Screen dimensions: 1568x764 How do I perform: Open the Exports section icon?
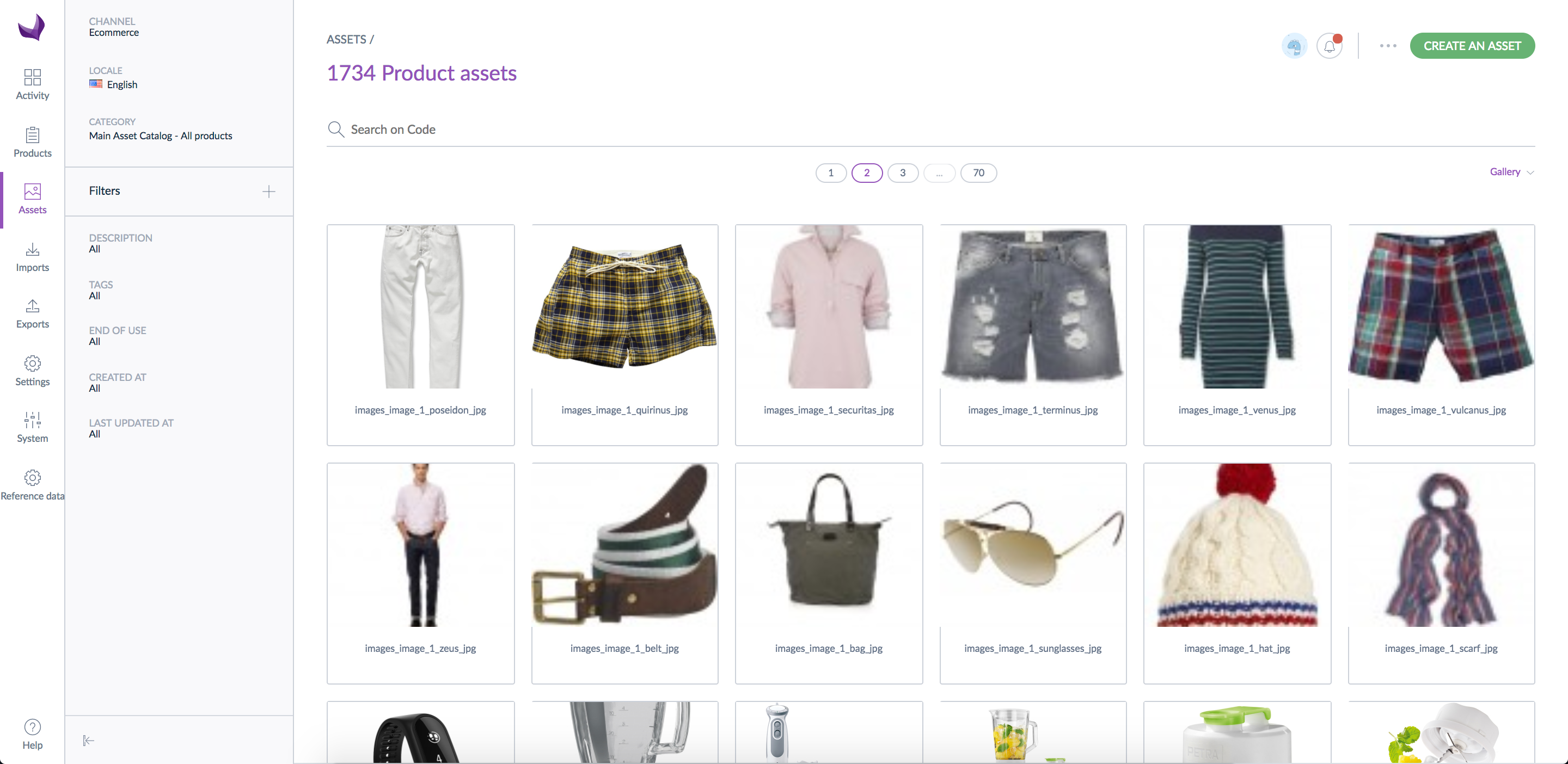click(x=32, y=307)
